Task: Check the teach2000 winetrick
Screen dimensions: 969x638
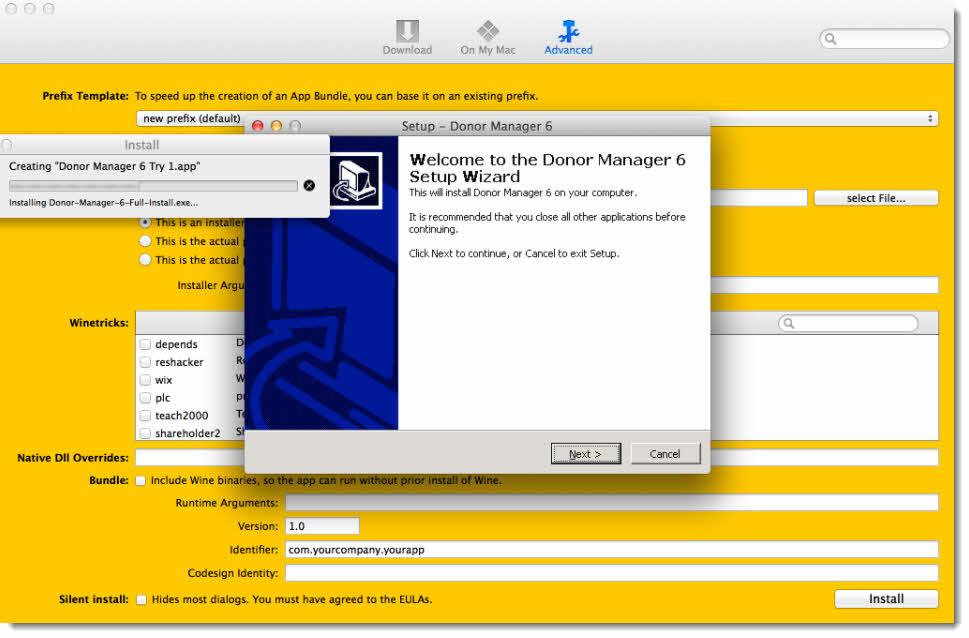Action: [x=145, y=415]
